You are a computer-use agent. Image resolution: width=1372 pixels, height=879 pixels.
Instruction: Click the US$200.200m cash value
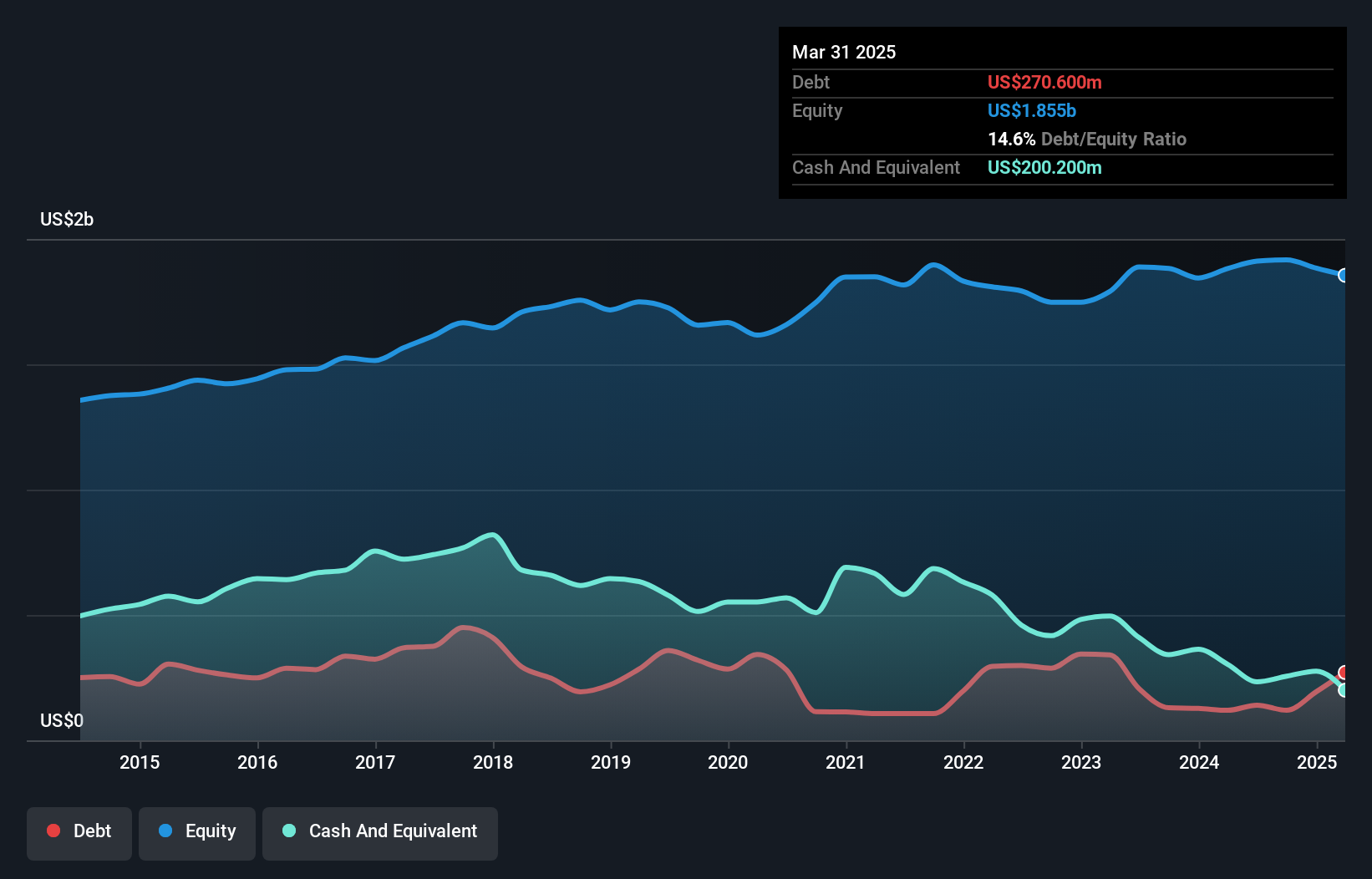[1044, 168]
